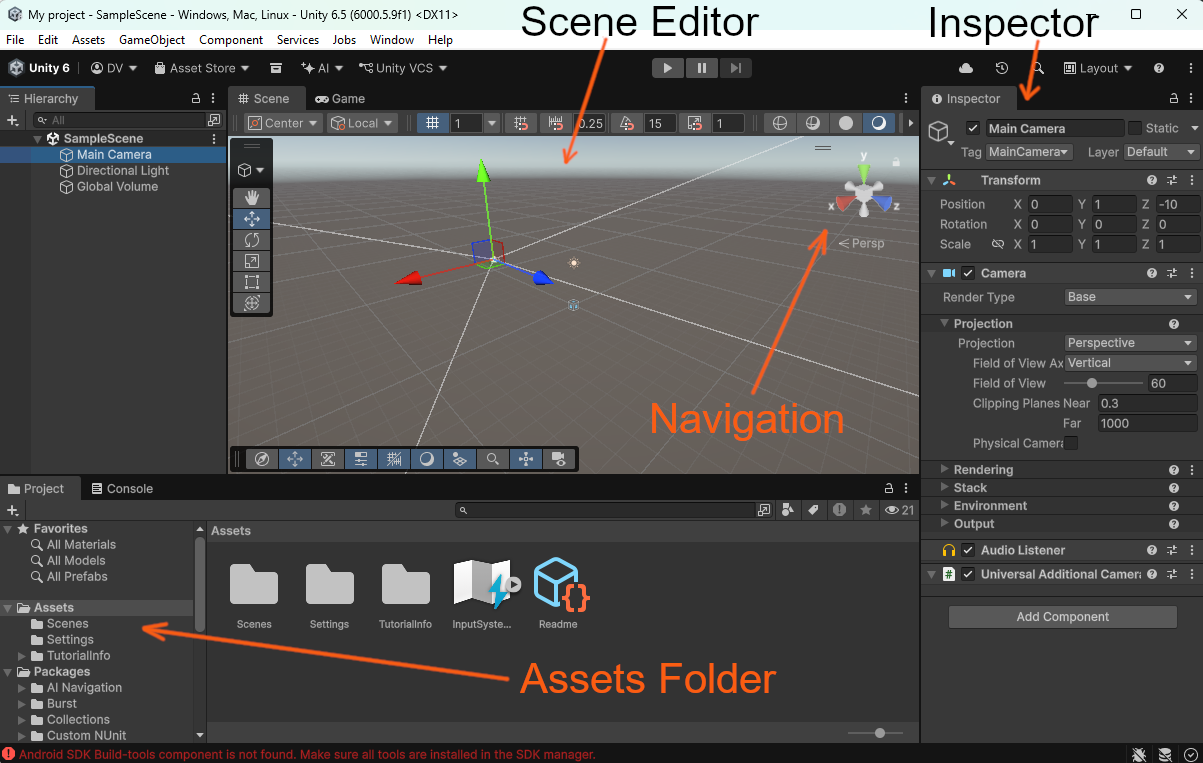Open the Unity VCS button
Image resolution: width=1203 pixels, height=763 pixels.
click(403, 68)
